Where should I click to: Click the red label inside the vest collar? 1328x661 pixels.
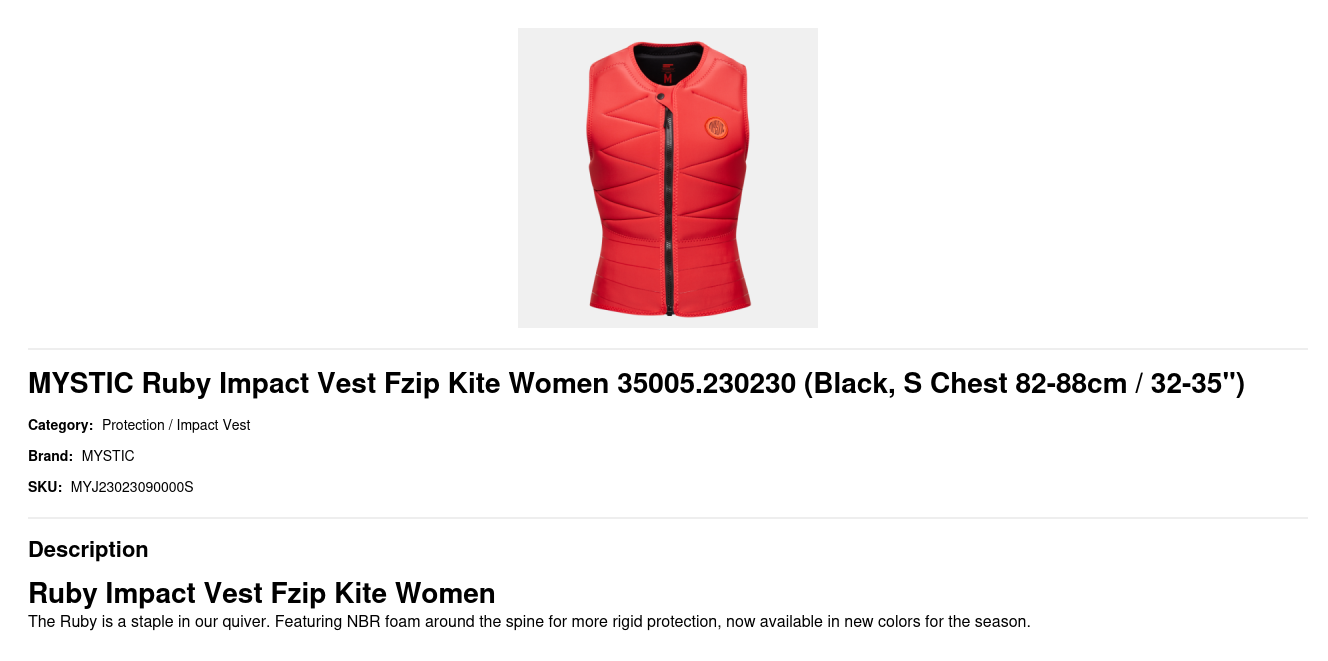pyautogui.click(x=668, y=73)
